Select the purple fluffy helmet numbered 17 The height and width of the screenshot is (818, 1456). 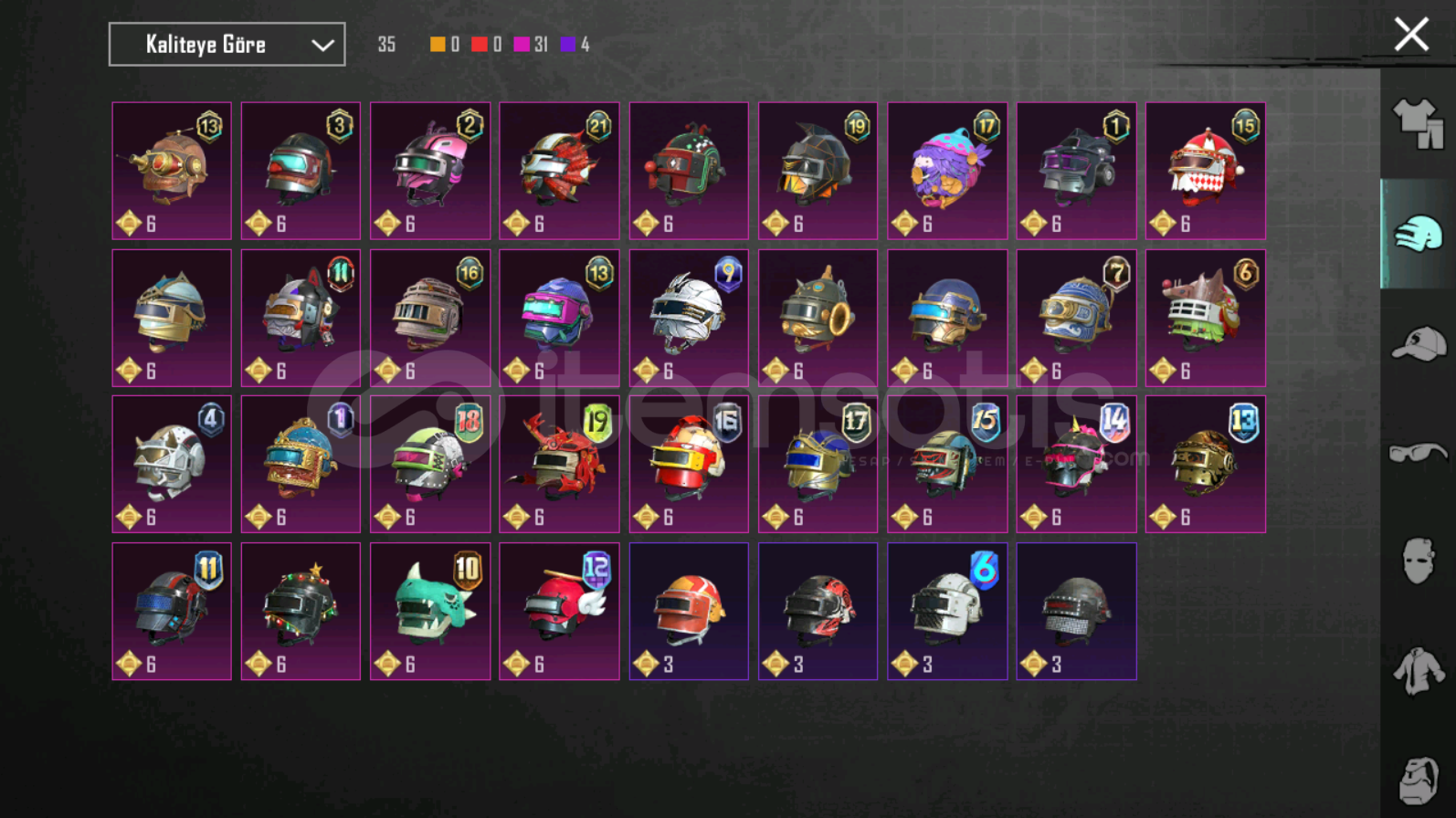pyautogui.click(x=947, y=171)
